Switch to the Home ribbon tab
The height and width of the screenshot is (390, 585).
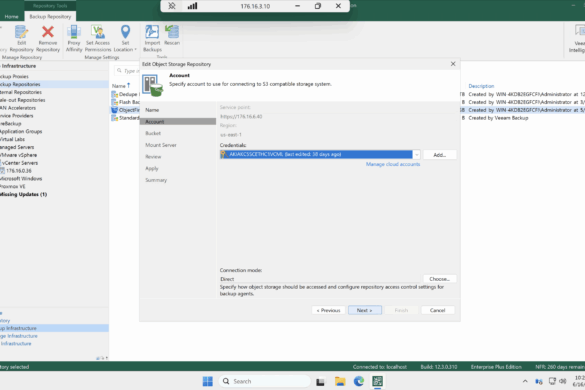(x=12, y=17)
